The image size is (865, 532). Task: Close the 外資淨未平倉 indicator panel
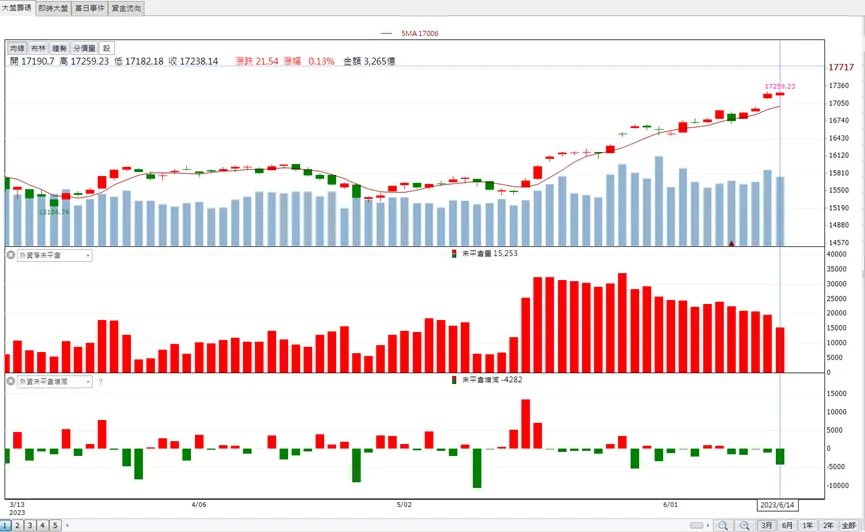pos(10,255)
